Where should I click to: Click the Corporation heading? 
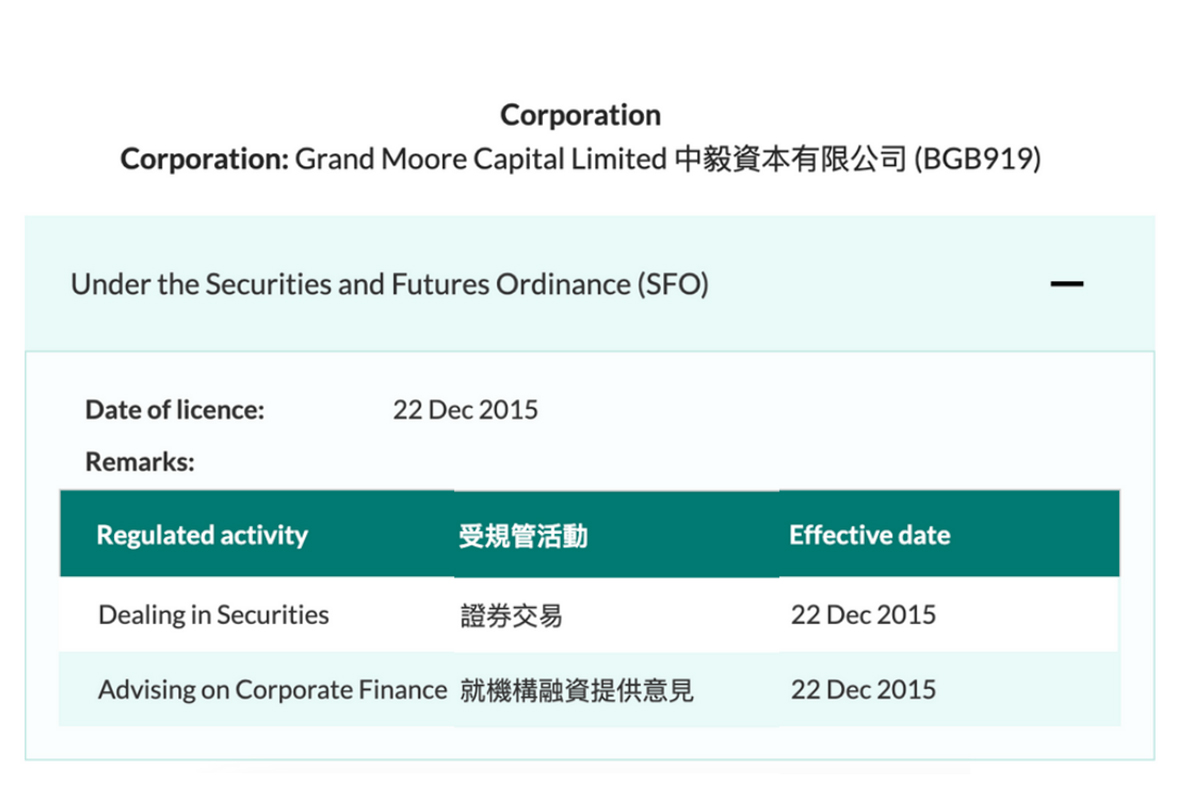click(x=581, y=115)
